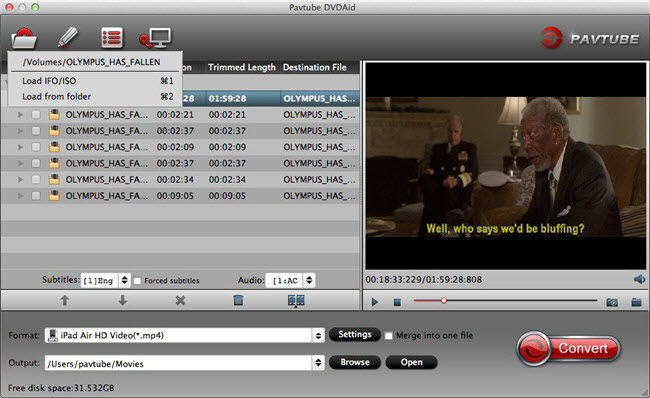Screen dimensions: 650x398
Task: Clear the list with trash icon
Action: point(238,300)
